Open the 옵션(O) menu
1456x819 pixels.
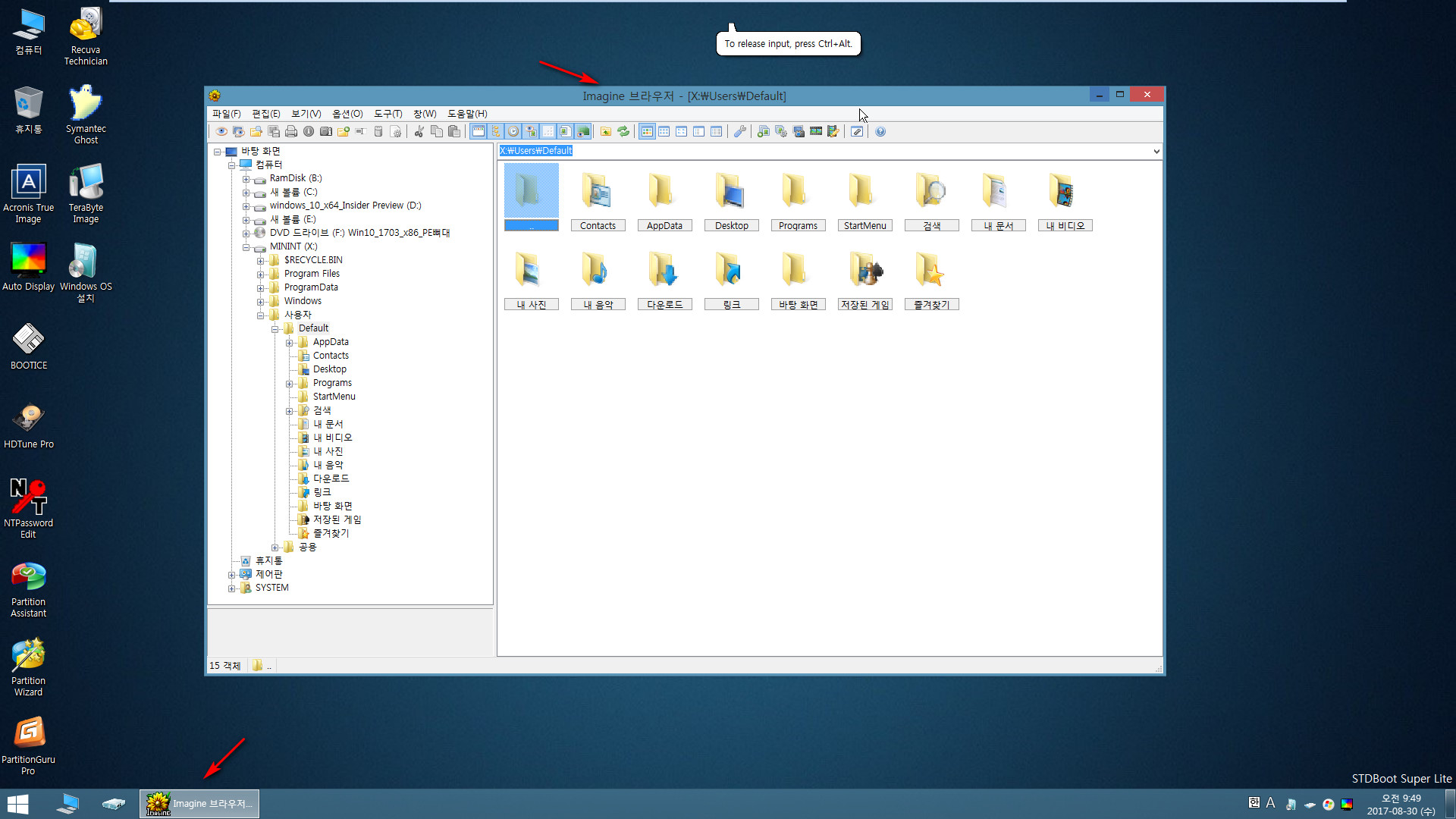coord(347,114)
